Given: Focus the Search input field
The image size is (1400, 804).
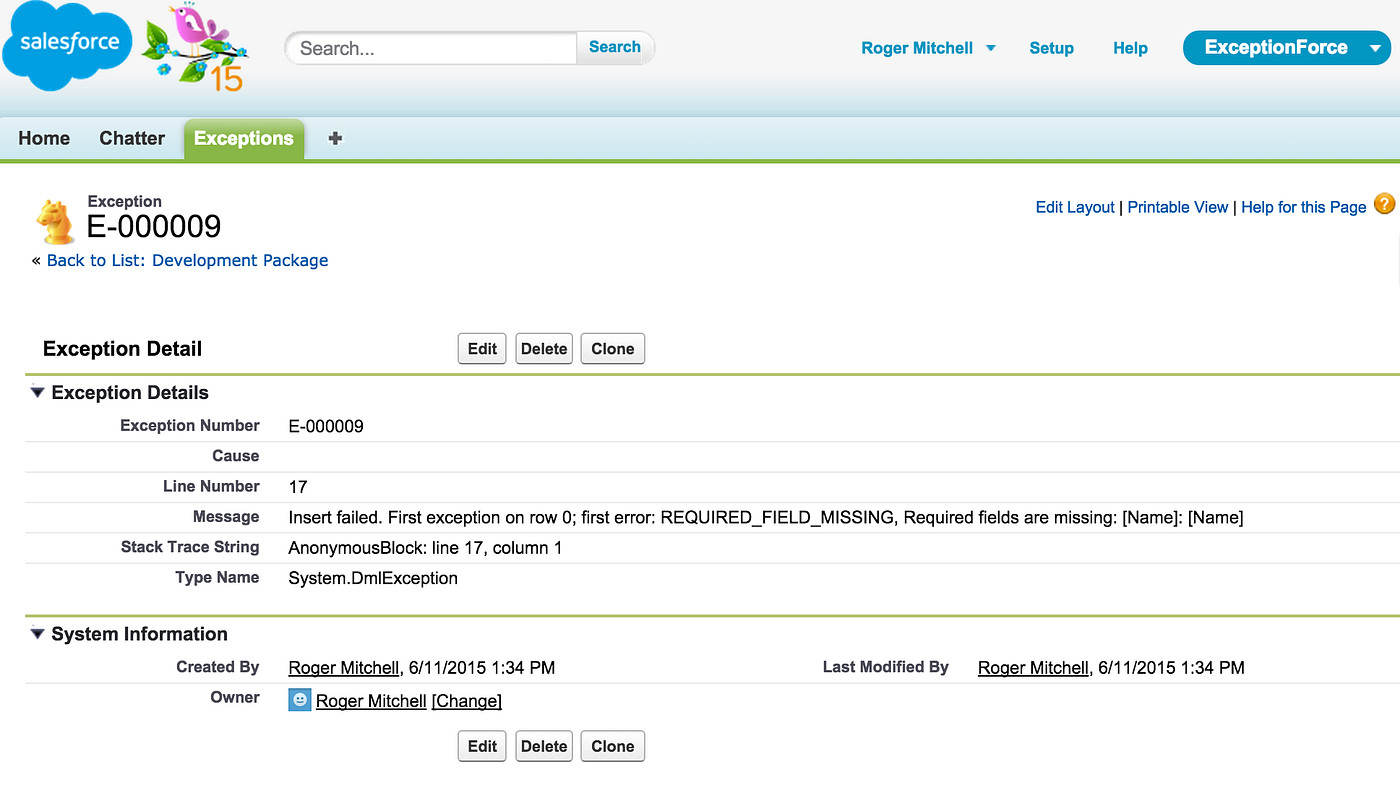Looking at the screenshot, I should tap(432, 48).
